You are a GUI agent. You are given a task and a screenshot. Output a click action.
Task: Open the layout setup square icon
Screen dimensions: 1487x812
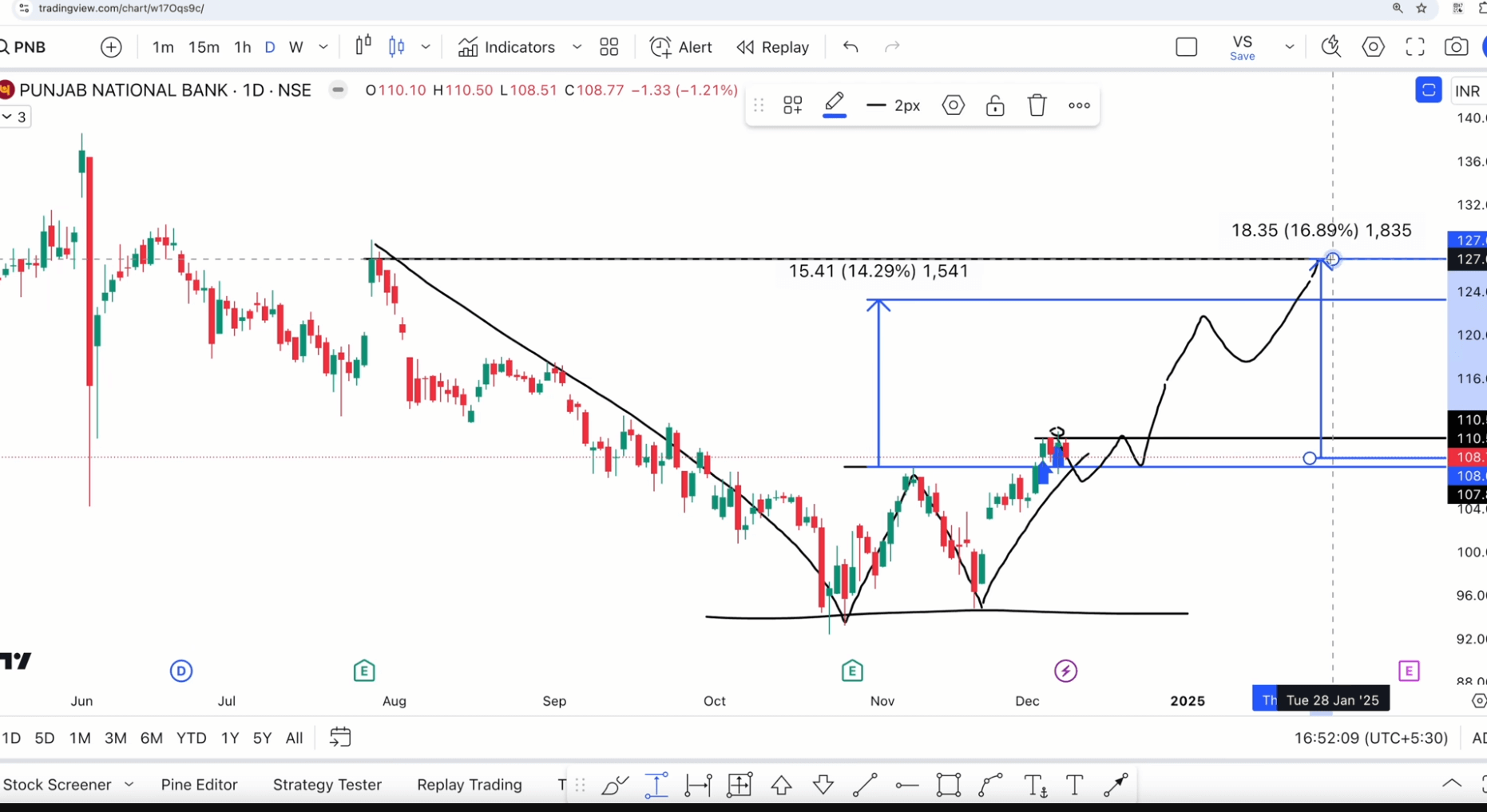coord(1187,47)
